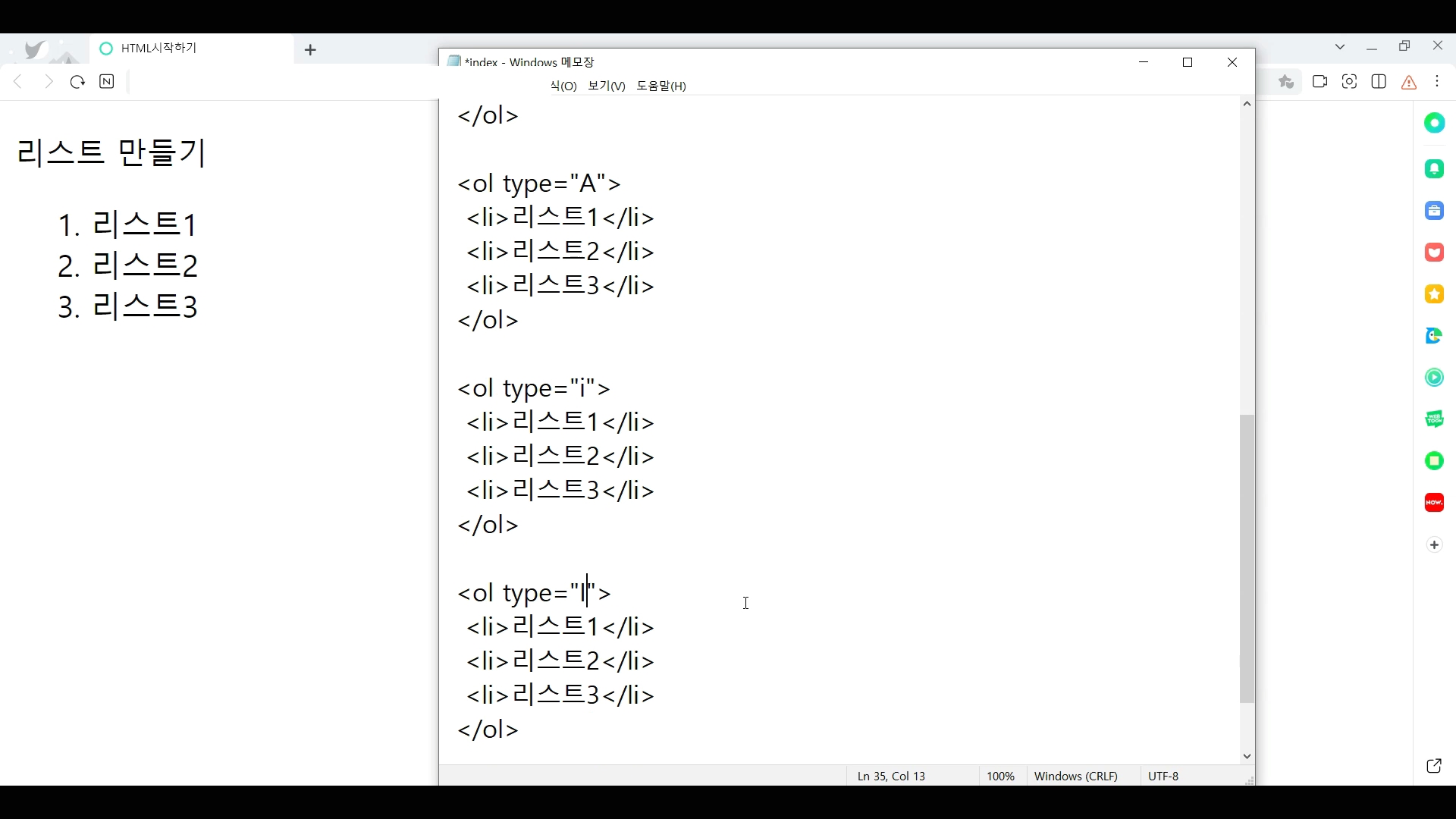Expand the tab search dropdown chevron
This screenshot has width=1456, height=819.
coord(1340,47)
